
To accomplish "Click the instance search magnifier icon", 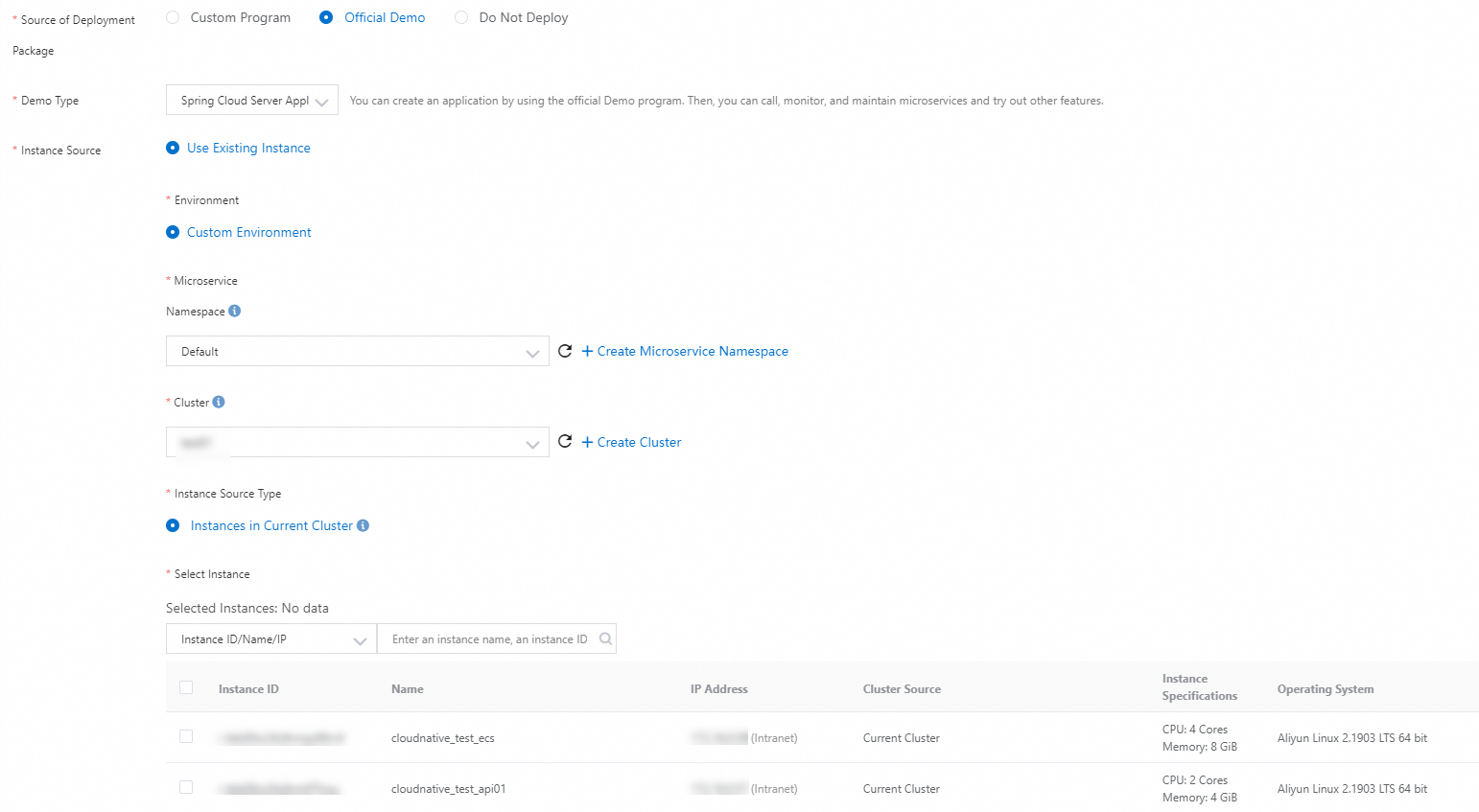I will point(605,638).
